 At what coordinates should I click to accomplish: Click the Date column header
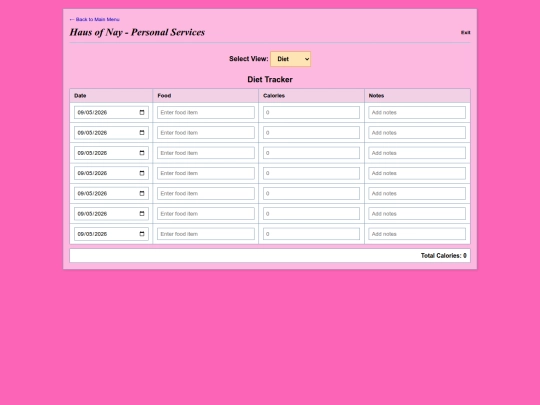[111, 96]
